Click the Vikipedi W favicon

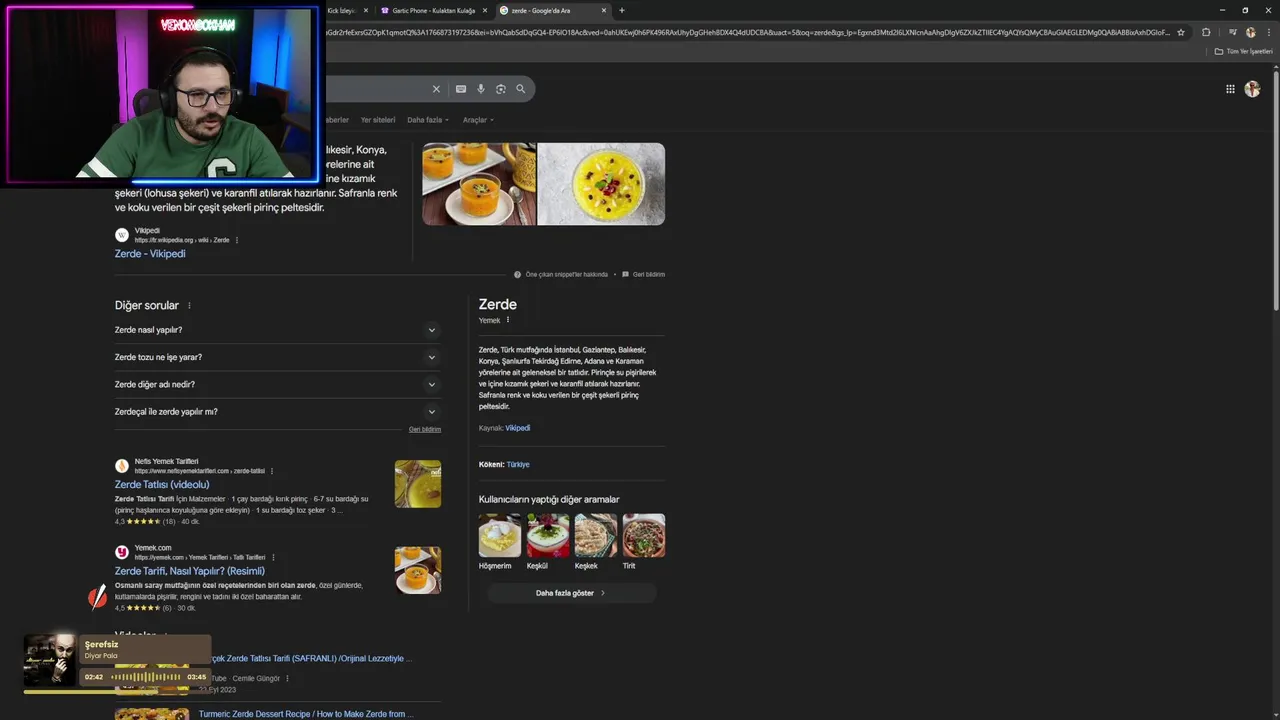[x=122, y=235]
